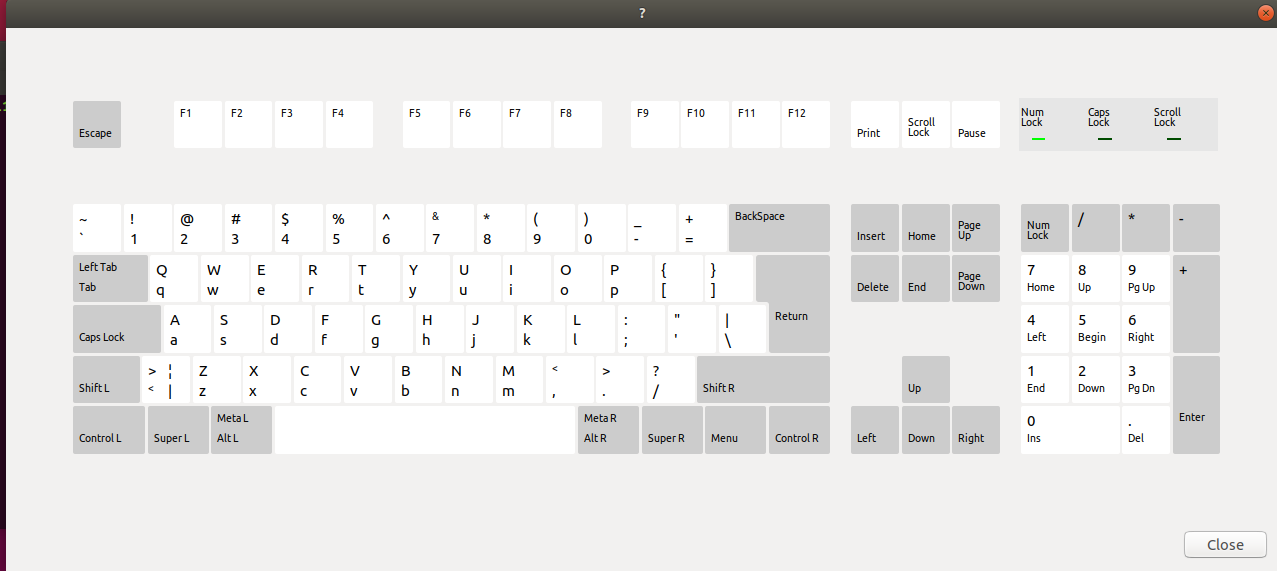Click the M key
Screen dimensions: 1277x571
(x=519, y=379)
